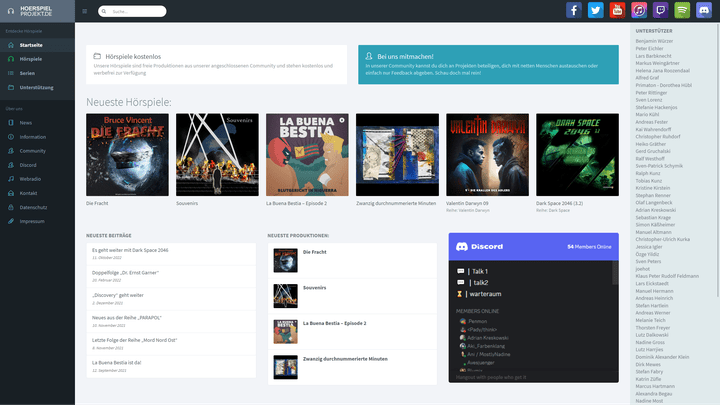Click the Information sidebar icon
The image size is (720, 405).
(x=11, y=137)
